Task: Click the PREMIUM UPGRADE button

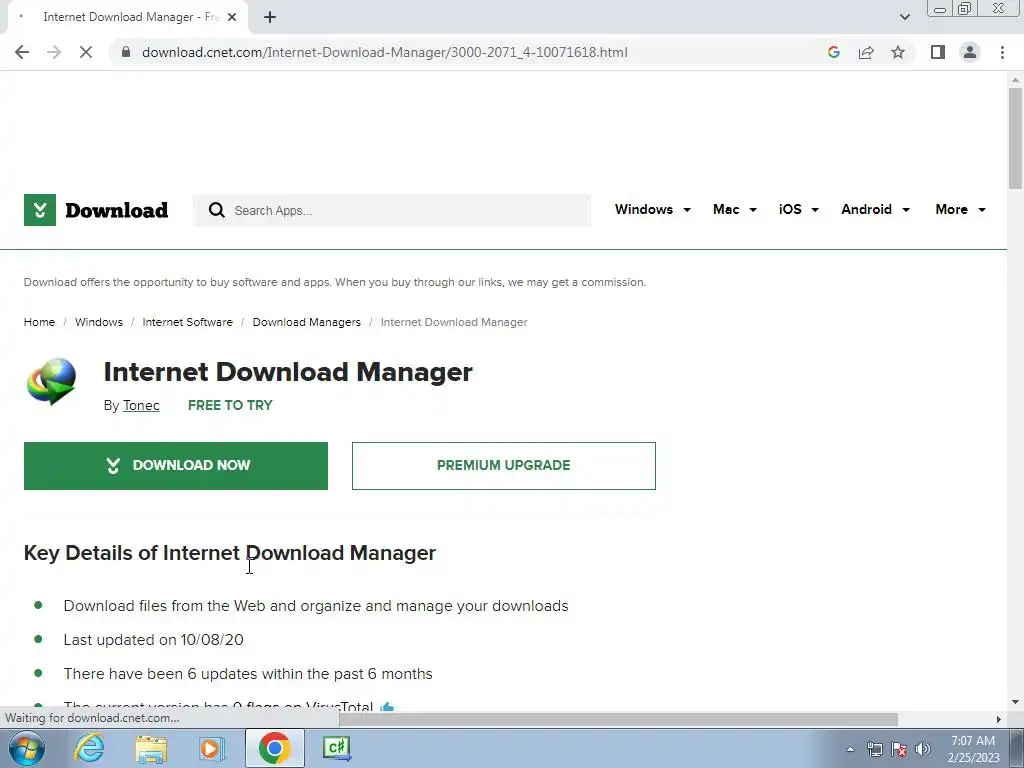Action: (x=504, y=466)
